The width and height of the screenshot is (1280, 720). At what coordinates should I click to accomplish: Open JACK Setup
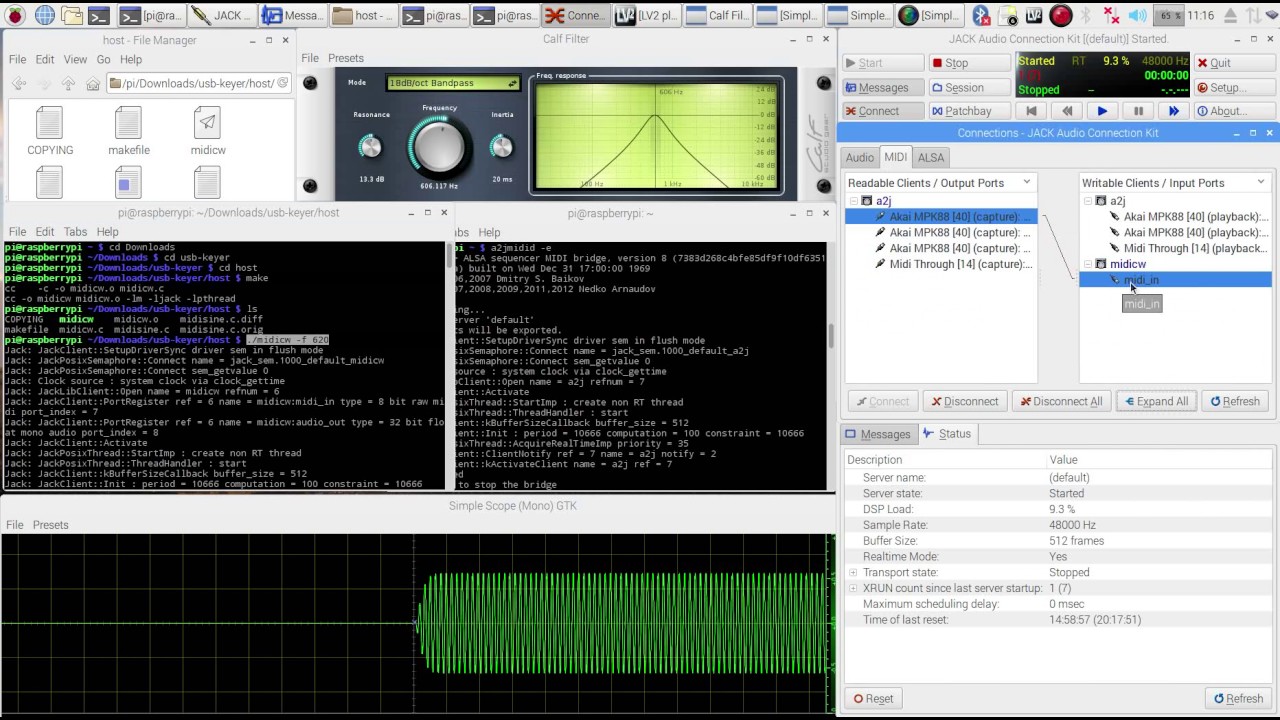click(1234, 87)
